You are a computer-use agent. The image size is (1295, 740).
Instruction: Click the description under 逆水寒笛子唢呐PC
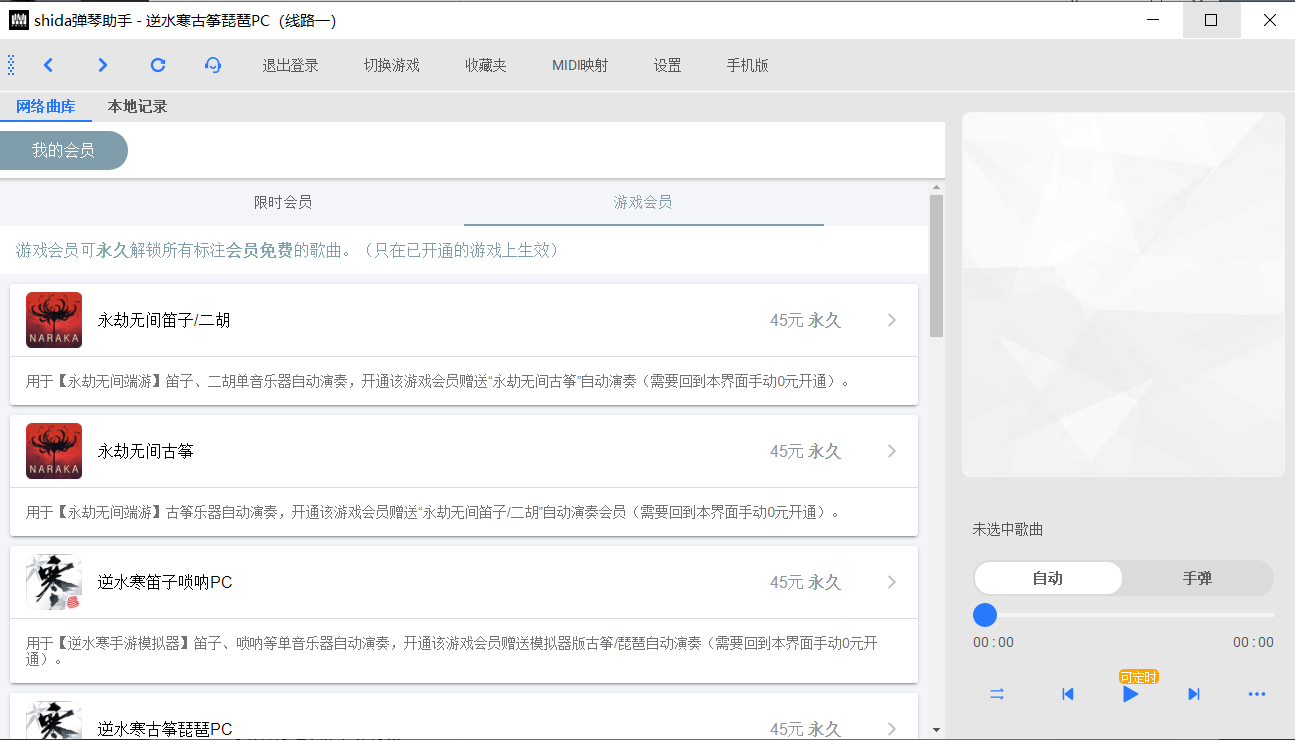451,651
